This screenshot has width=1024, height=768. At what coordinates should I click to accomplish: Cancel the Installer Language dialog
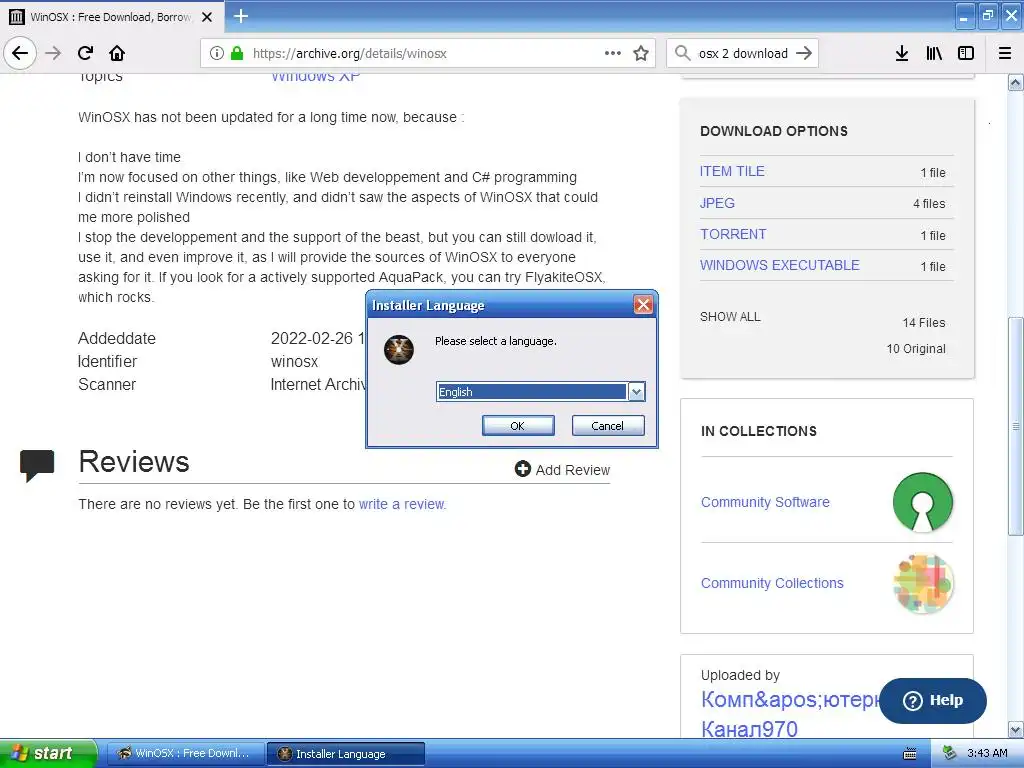point(607,426)
